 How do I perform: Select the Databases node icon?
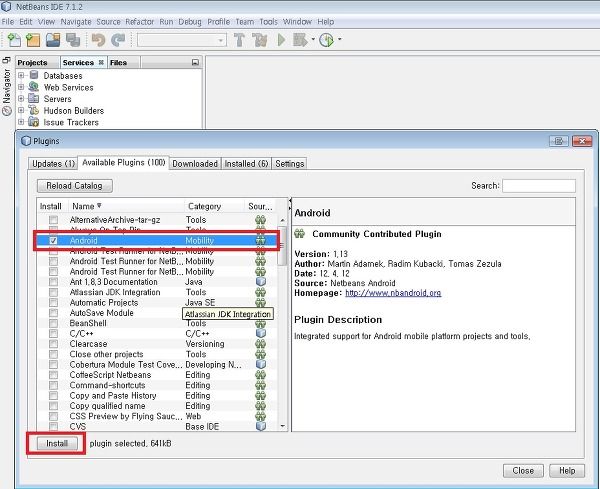(34, 75)
